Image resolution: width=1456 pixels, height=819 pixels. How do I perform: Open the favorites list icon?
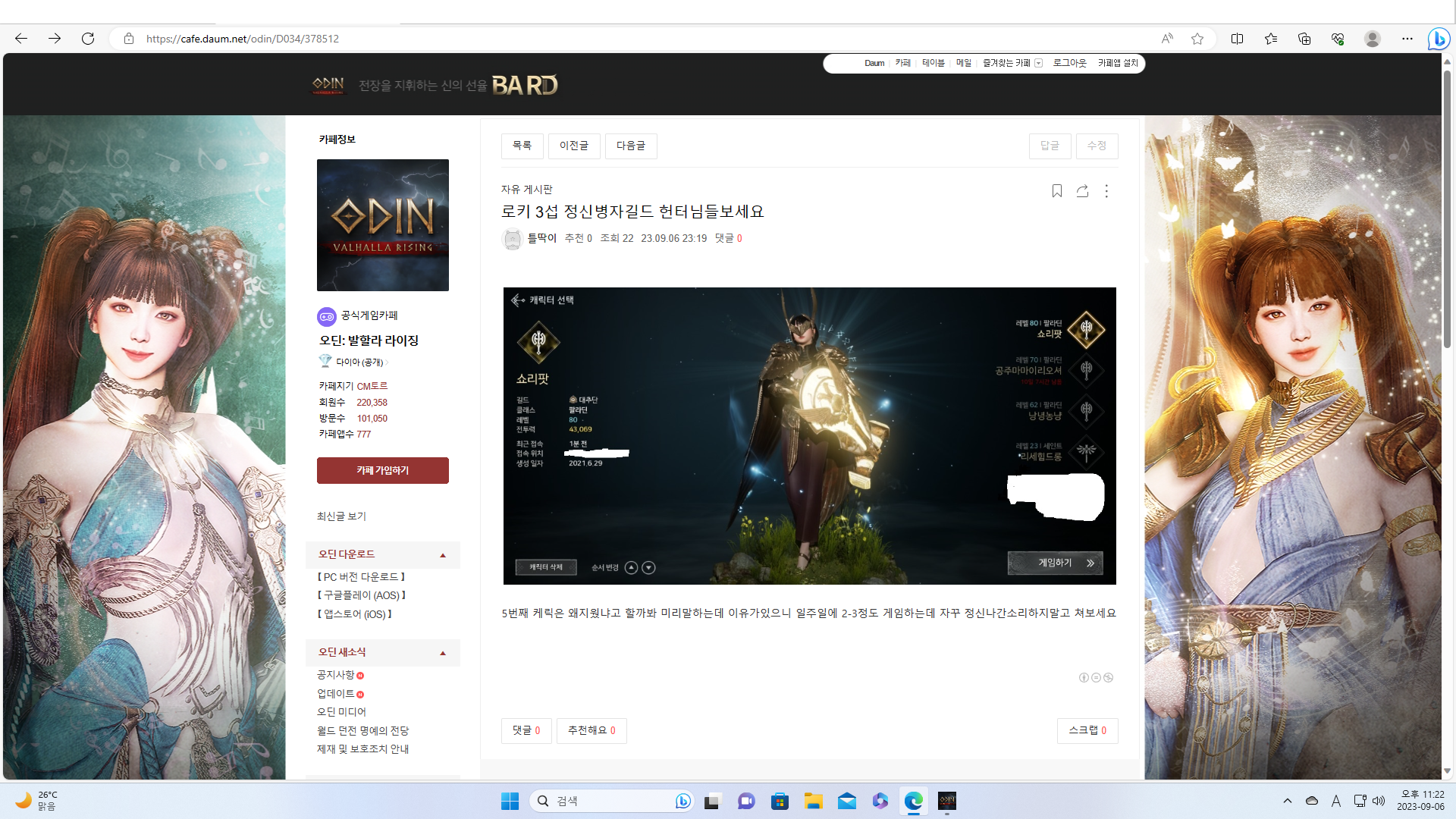tap(1271, 39)
